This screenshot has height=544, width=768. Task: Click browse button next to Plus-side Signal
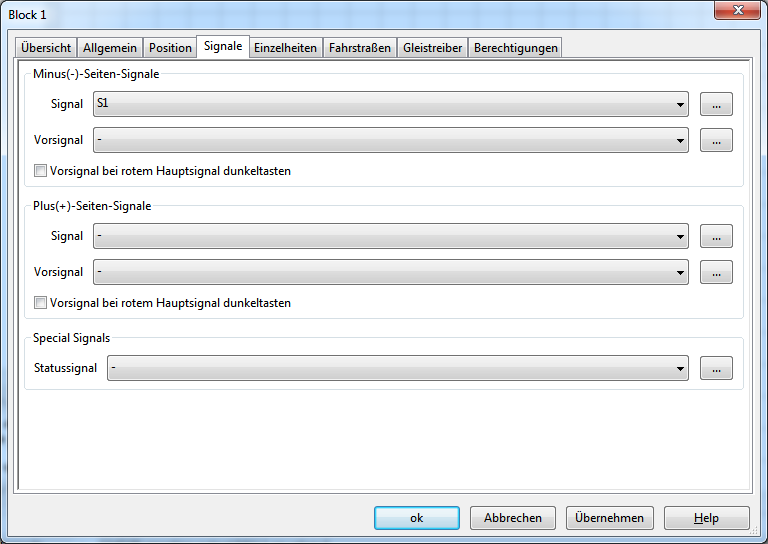click(716, 236)
